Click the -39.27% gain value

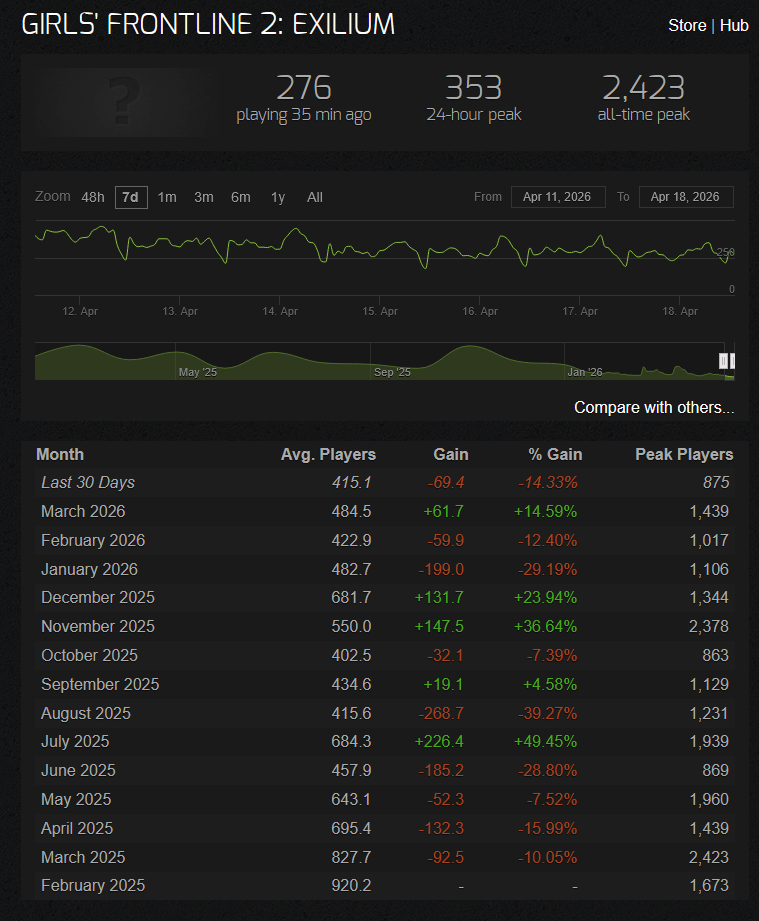(548, 713)
